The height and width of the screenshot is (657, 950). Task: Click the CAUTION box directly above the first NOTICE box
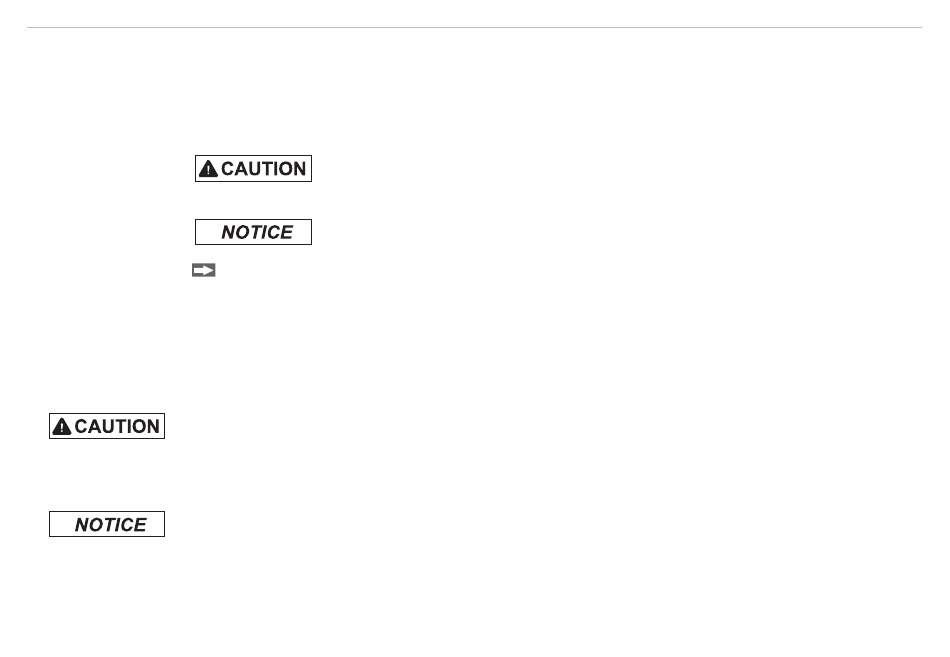[253, 168]
